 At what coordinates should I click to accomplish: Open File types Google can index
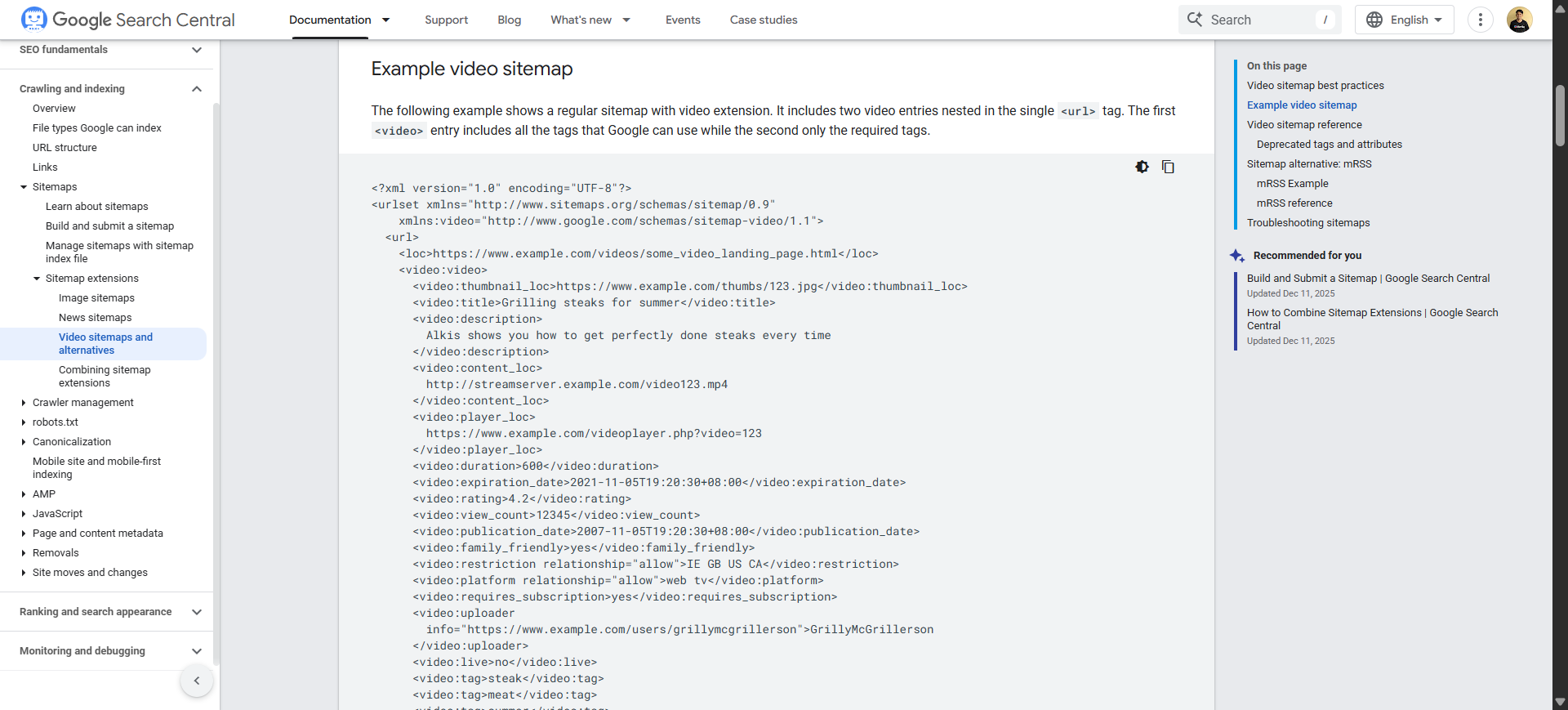click(97, 128)
